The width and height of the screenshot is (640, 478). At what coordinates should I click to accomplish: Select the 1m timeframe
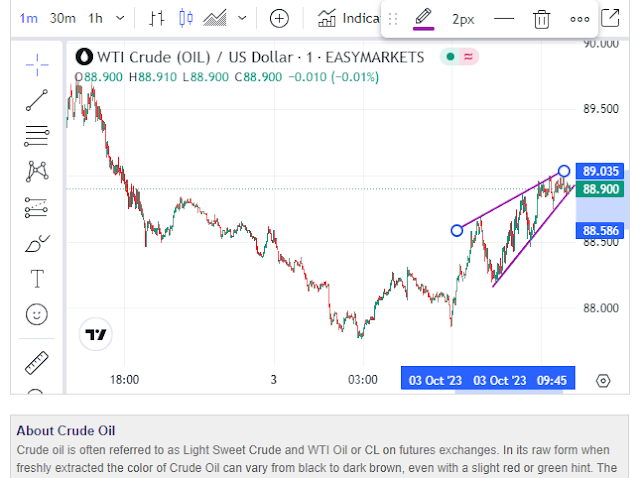[x=29, y=18]
